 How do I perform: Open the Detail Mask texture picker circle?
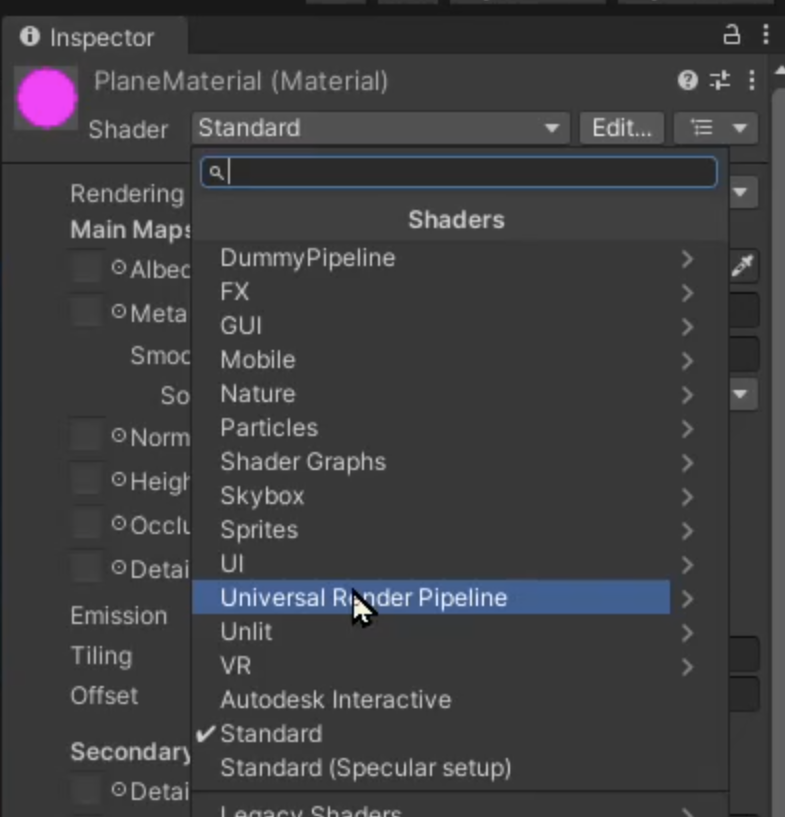119,567
